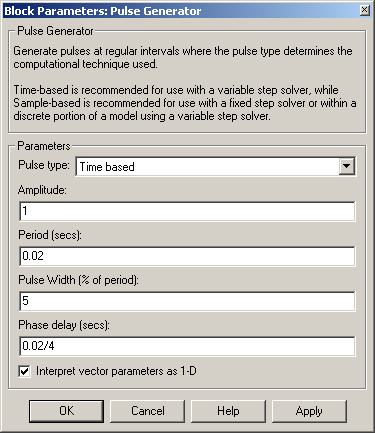This screenshot has width=375, height=433.
Task: Click the 'Block Parameters: Pulse Generator' title bar
Action: point(182,11)
